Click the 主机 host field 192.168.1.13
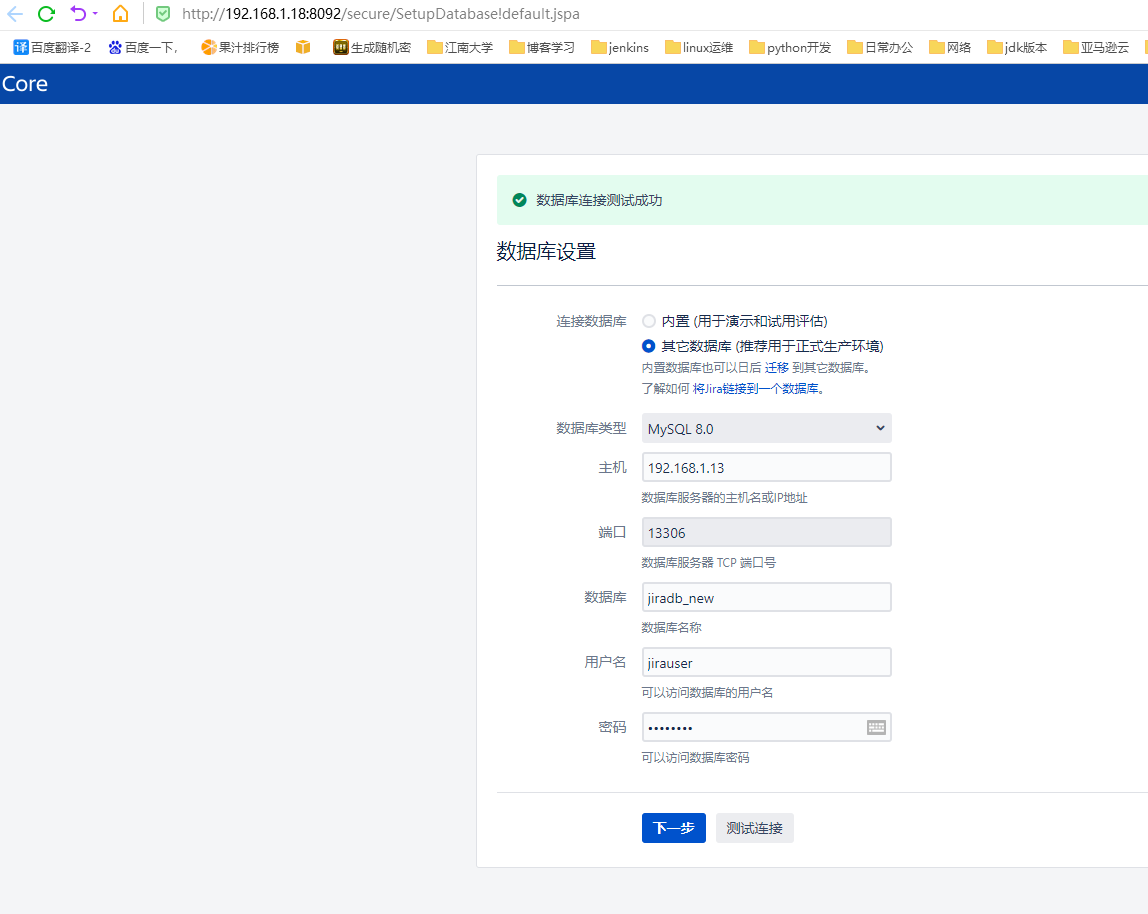Screen dimensions: 1148x914 pyautogui.click(x=767, y=467)
